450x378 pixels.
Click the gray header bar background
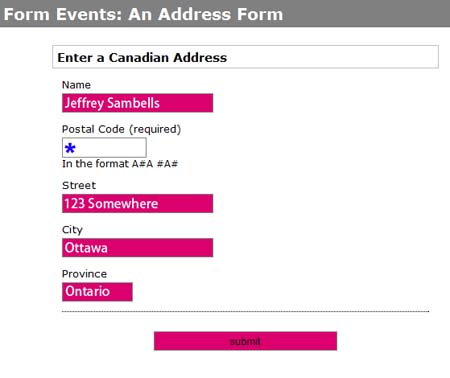coord(367,13)
